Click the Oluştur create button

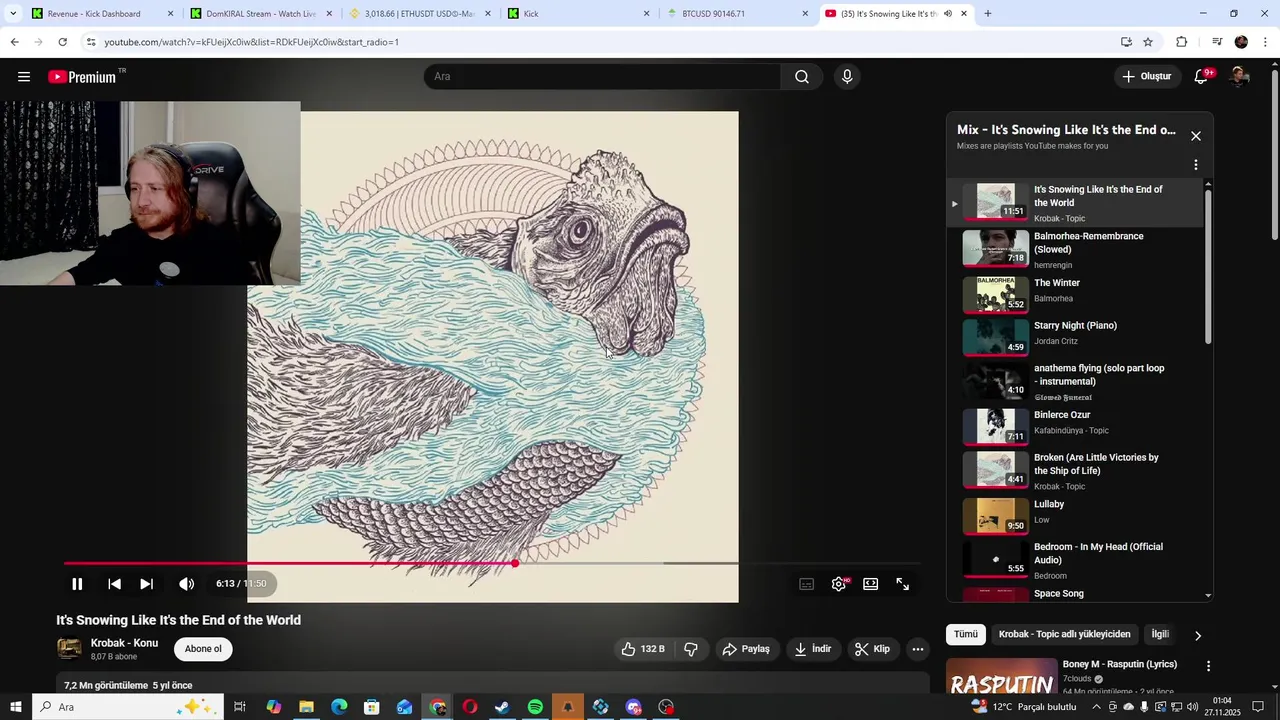pos(1147,77)
